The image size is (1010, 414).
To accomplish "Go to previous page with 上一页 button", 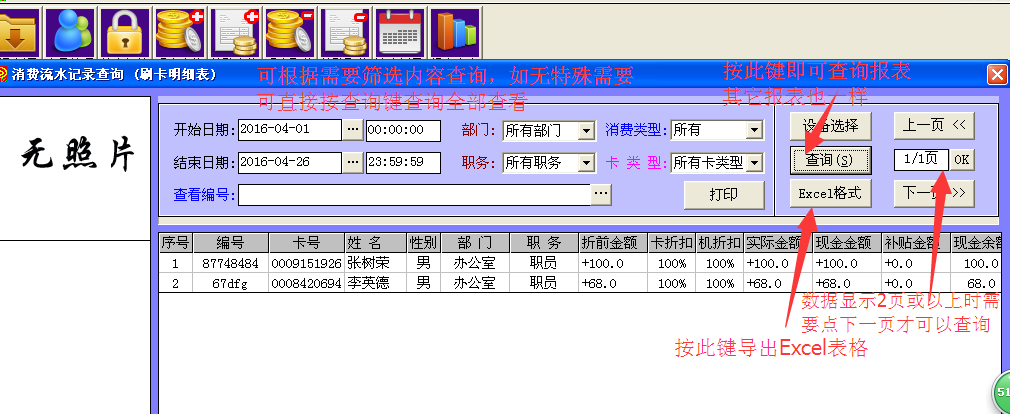I will [x=934, y=126].
